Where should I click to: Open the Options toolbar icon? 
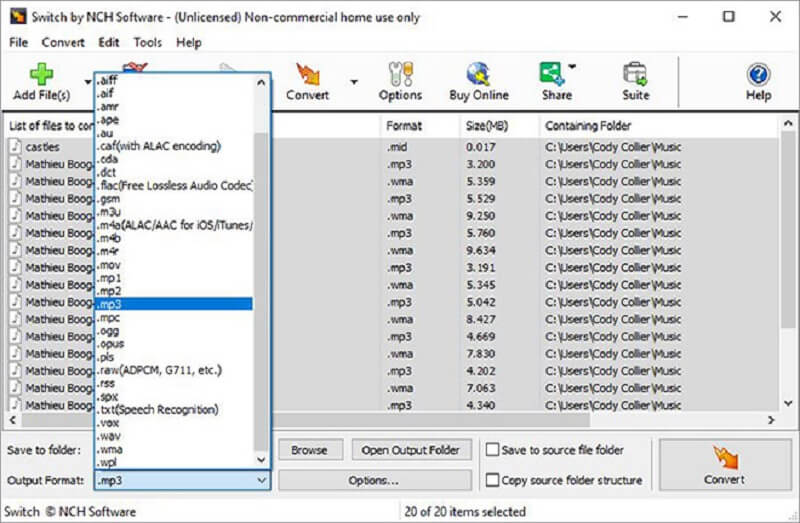400,76
